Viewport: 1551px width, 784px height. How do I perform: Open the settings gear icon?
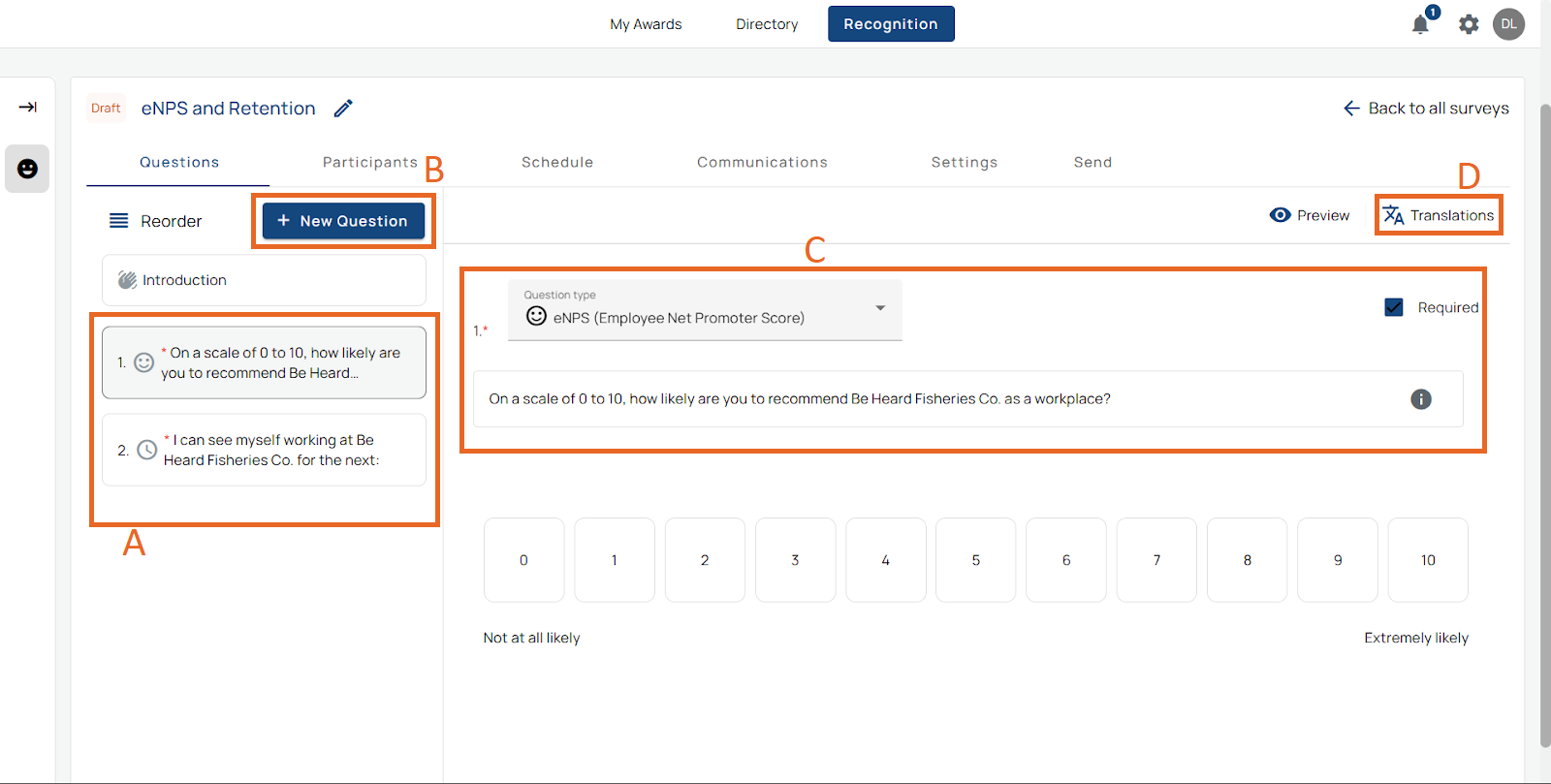[1469, 24]
